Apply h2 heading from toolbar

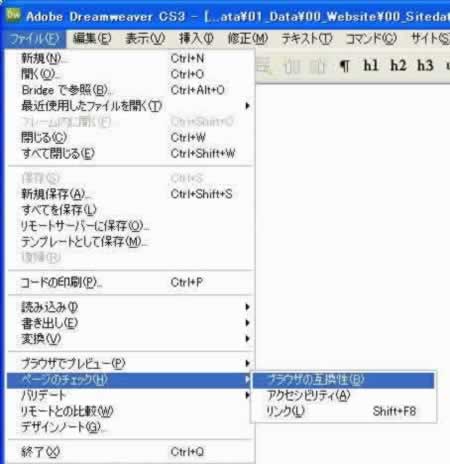coord(398,65)
